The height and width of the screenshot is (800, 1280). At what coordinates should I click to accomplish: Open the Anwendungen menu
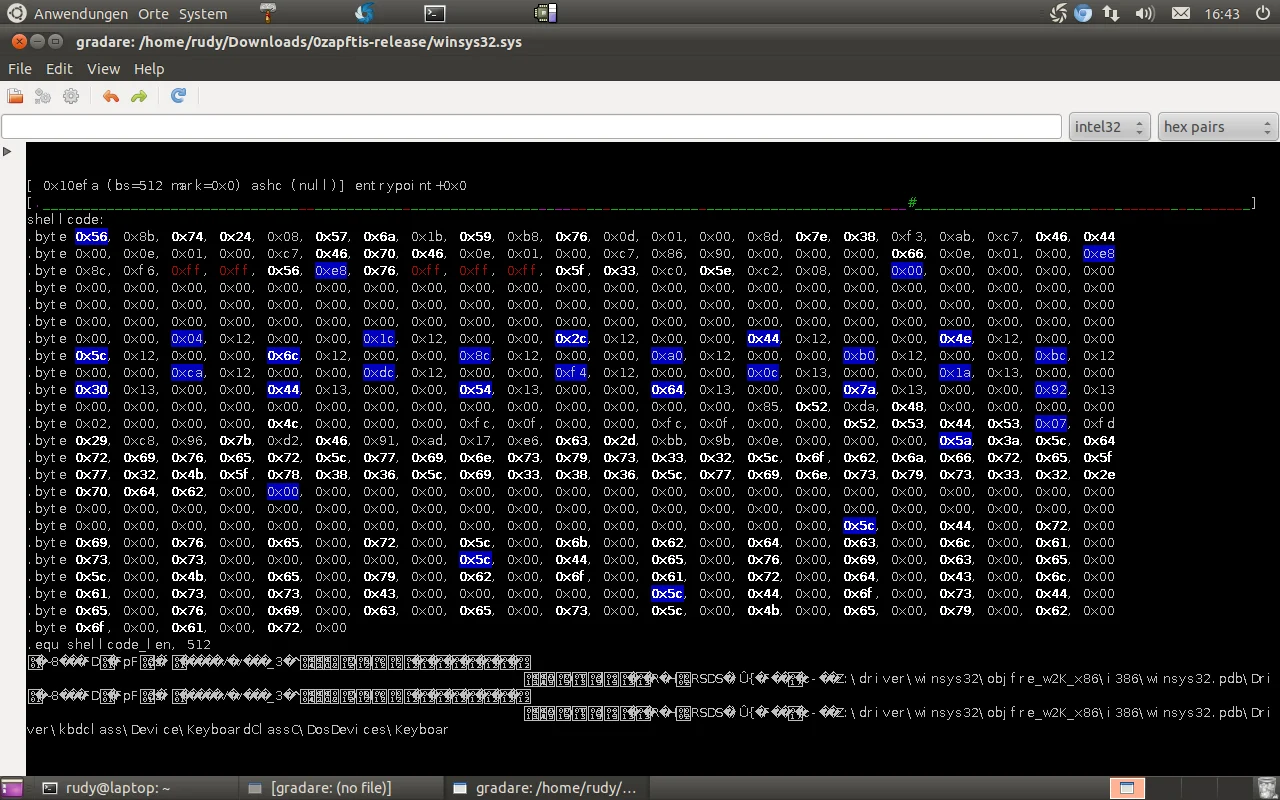[x=81, y=14]
